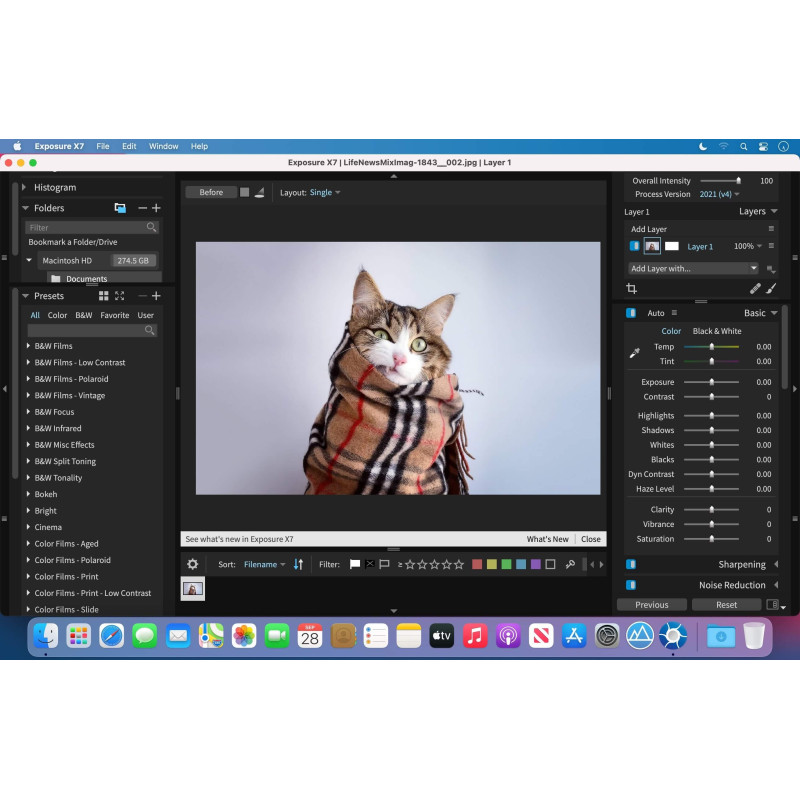The height and width of the screenshot is (800, 800).
Task: Open the Add Layer with... dropdown
Action: [693, 268]
